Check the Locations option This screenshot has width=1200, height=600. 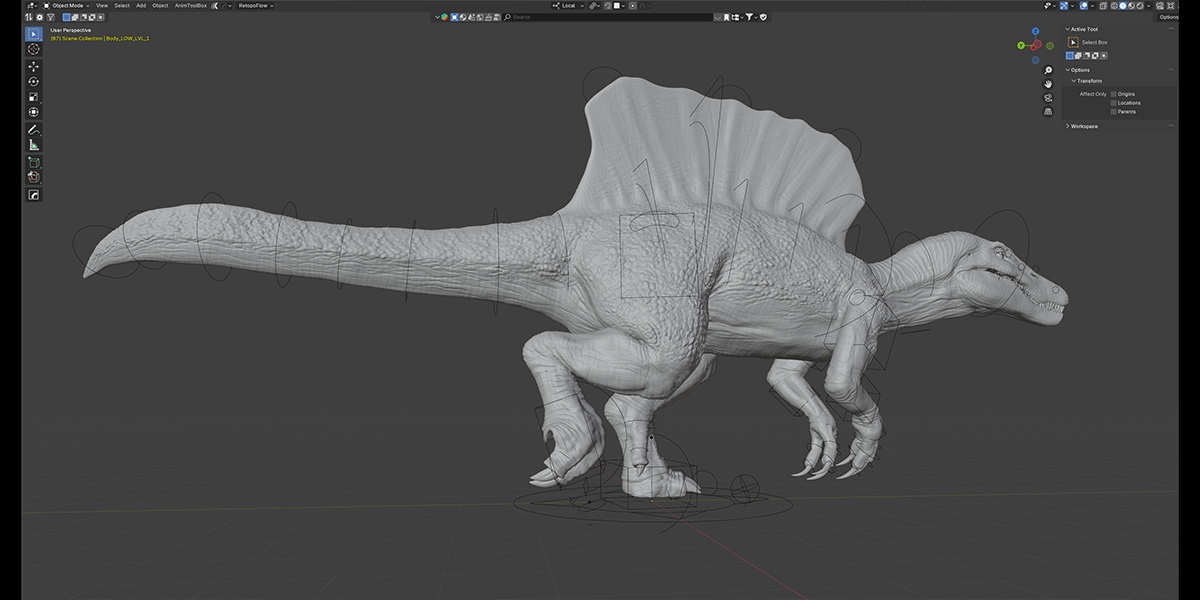(x=1114, y=103)
